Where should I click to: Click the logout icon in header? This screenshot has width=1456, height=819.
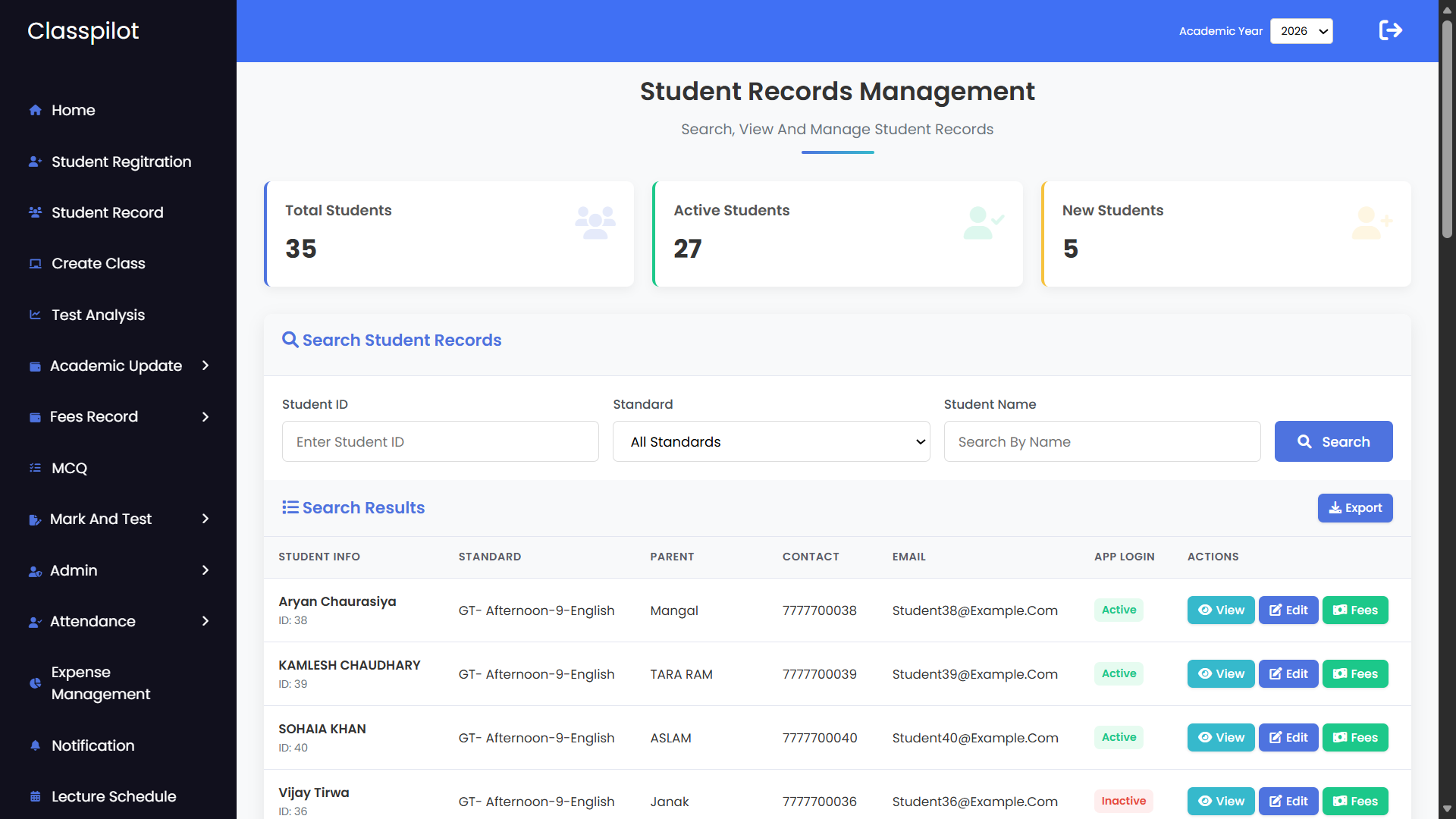[1390, 30]
